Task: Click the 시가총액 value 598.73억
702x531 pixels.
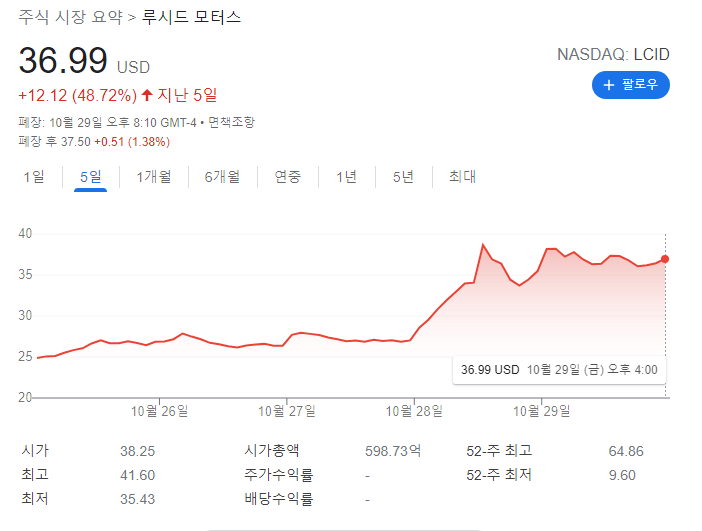Action: coord(393,451)
